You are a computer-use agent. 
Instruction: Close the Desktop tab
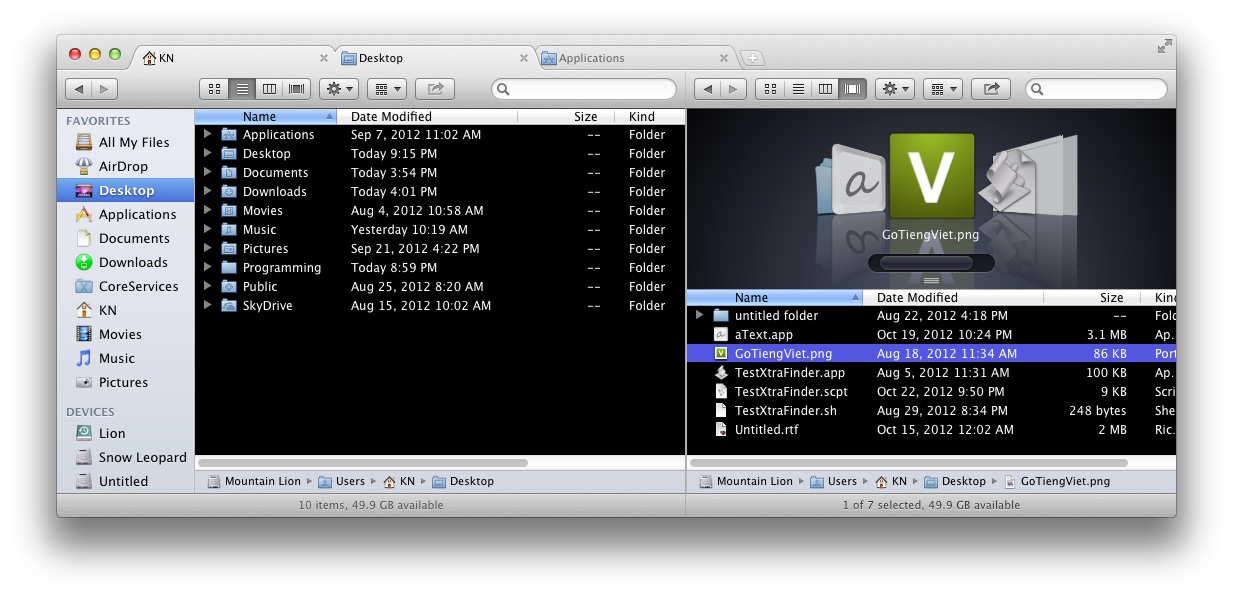tap(524, 58)
